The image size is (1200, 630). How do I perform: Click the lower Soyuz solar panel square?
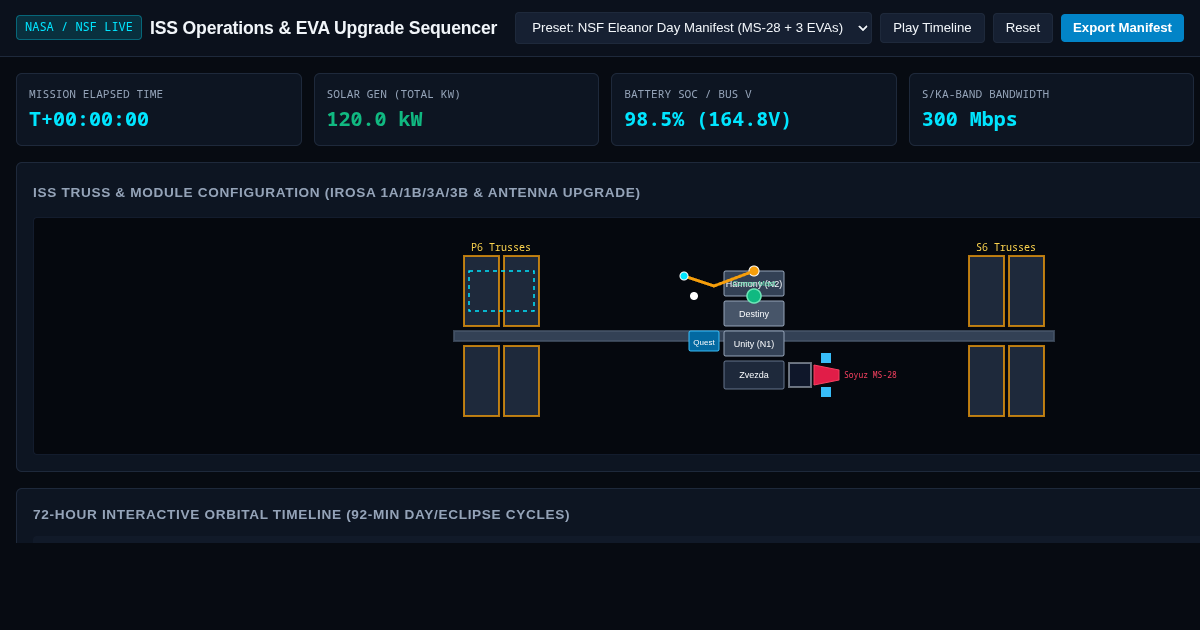click(x=826, y=392)
